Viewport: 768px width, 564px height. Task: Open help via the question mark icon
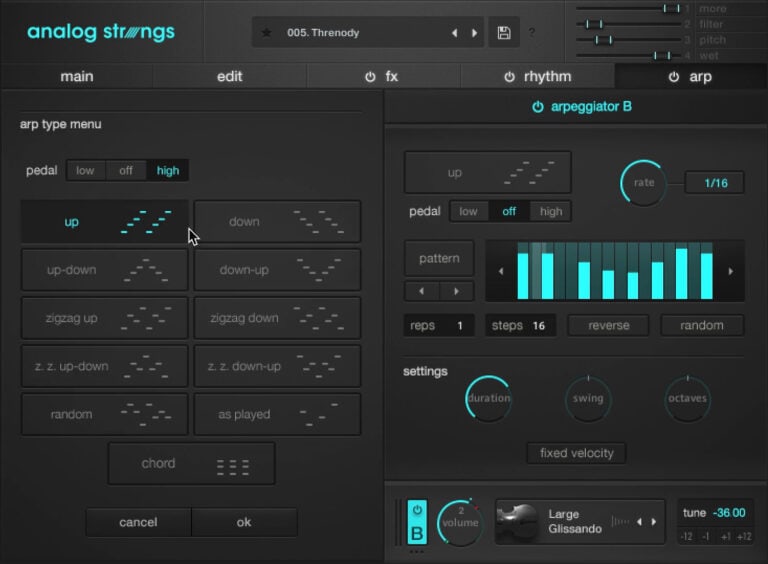532,33
